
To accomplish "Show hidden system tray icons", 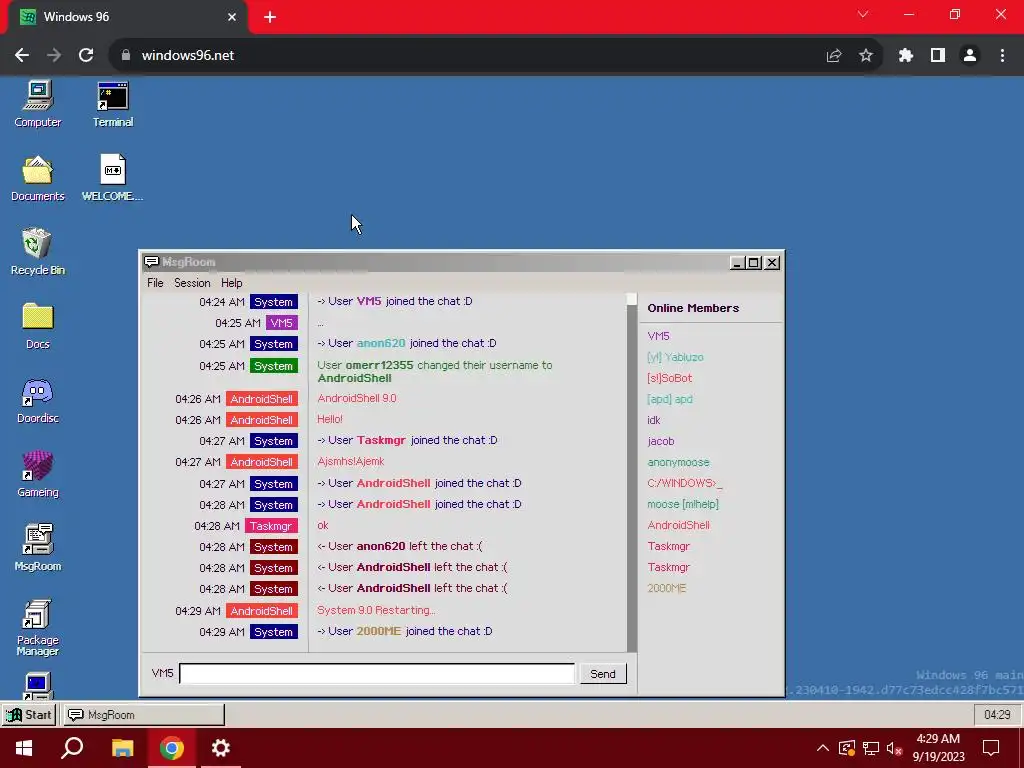I will (x=823, y=748).
